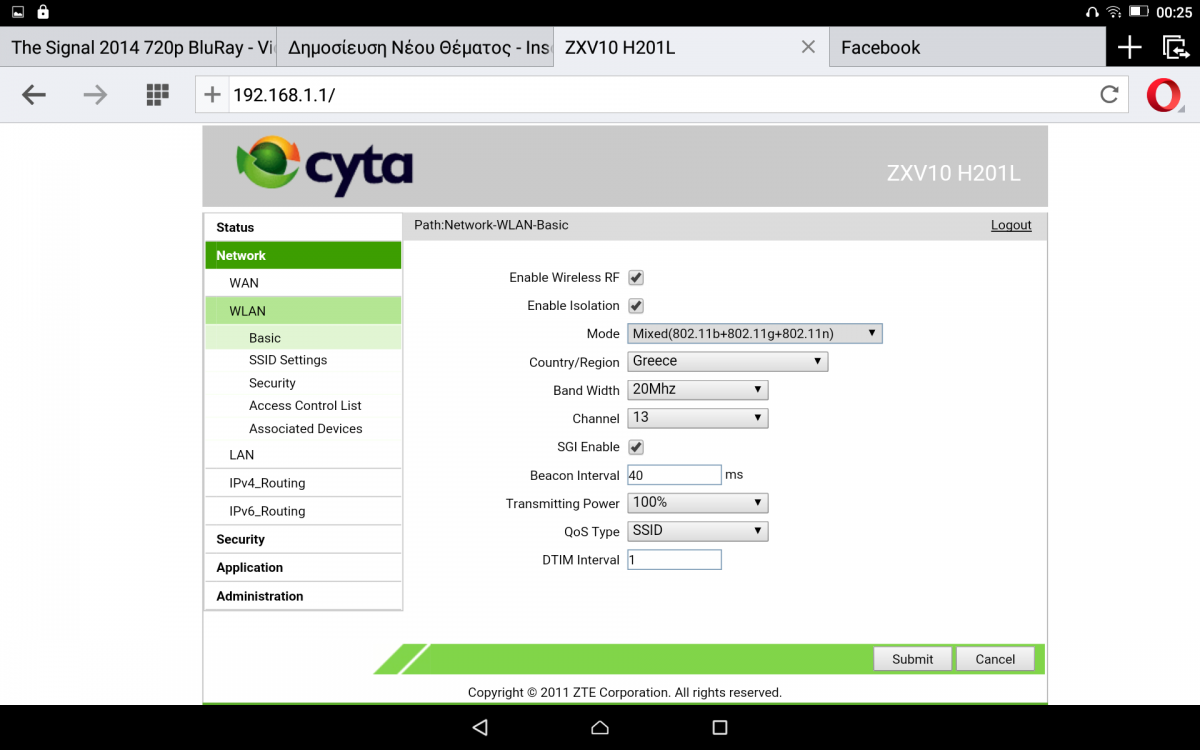Screen dimensions: 1200x750
Task: Click the Submit button
Action: click(912, 659)
